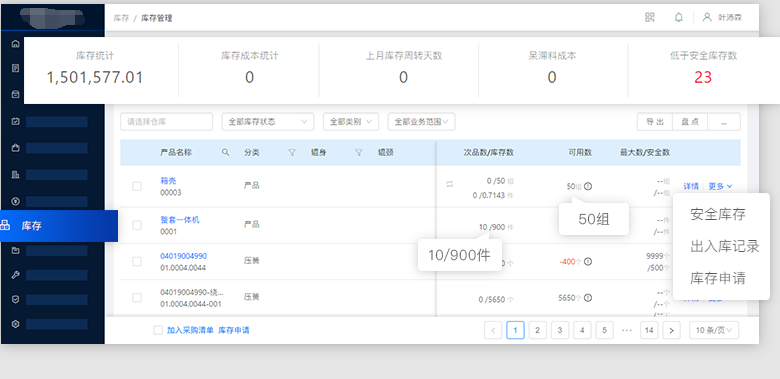Click the unit switch icon in 箱壳 row
Screen dimensions: 780x379
pyautogui.click(x=450, y=184)
